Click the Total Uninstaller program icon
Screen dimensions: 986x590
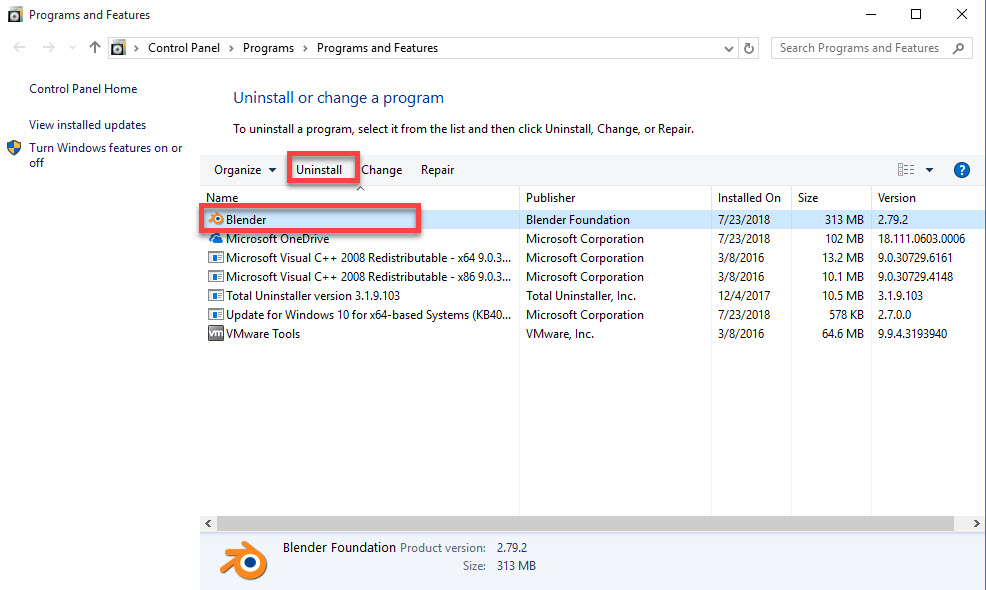[x=215, y=296]
